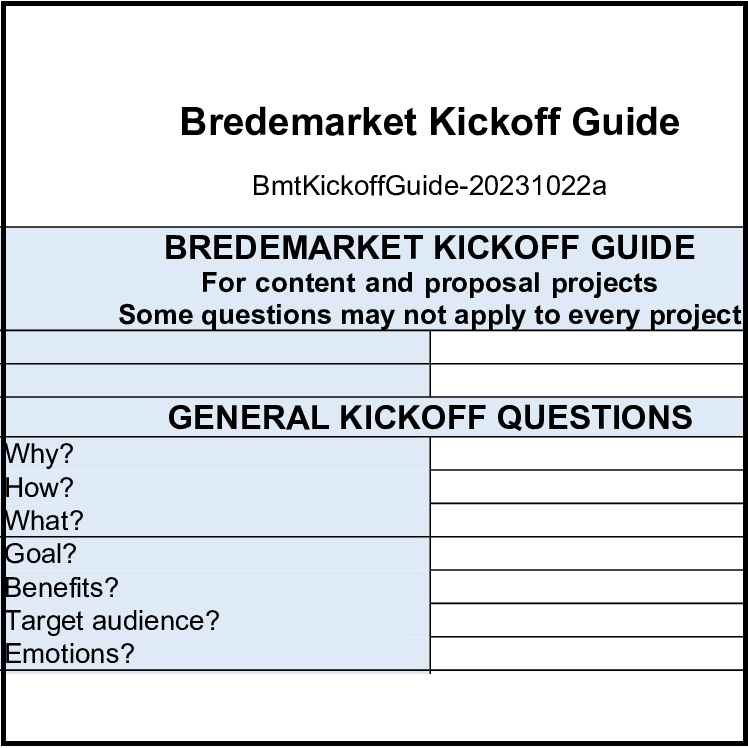
Task: Select the 'For content and proposal projects' line
Action: click(429, 282)
